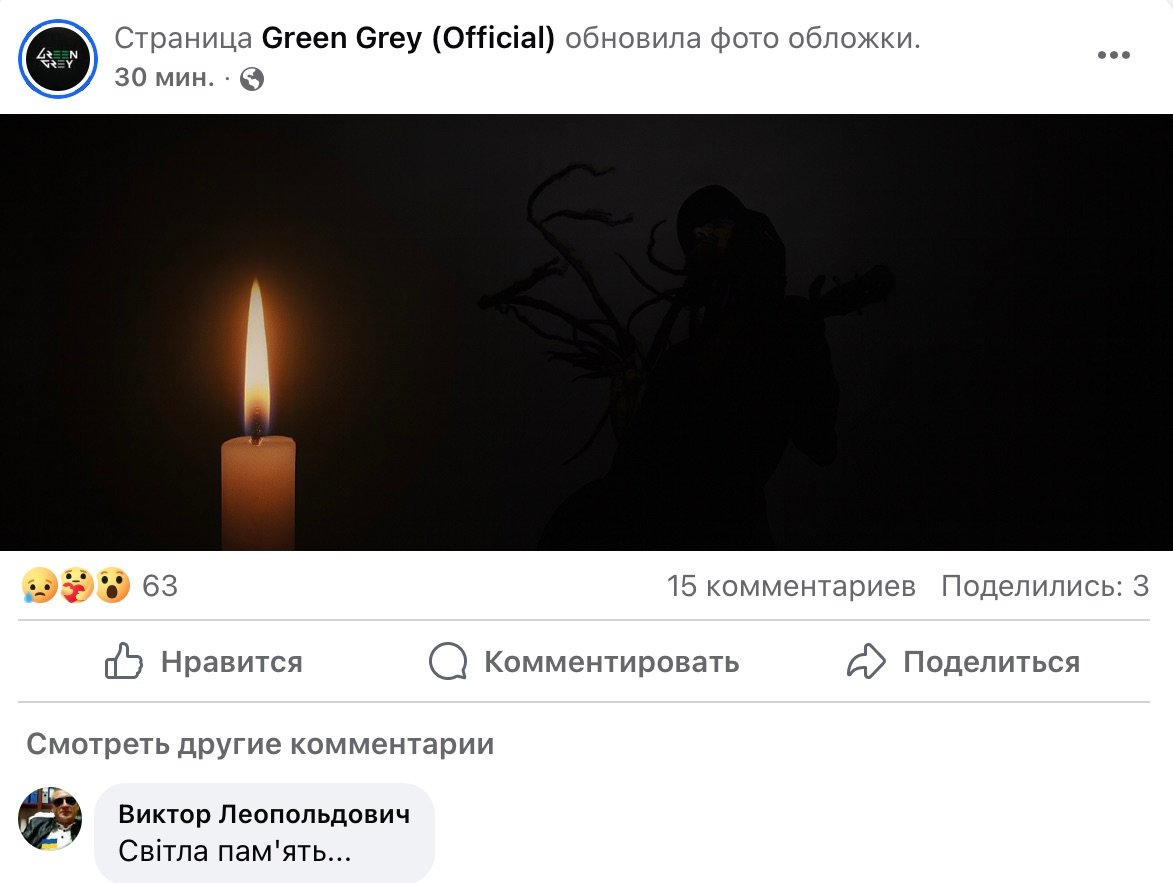The height and width of the screenshot is (883, 1173).
Task: Expand Смотреть другие комментарии
Action: pos(260,744)
